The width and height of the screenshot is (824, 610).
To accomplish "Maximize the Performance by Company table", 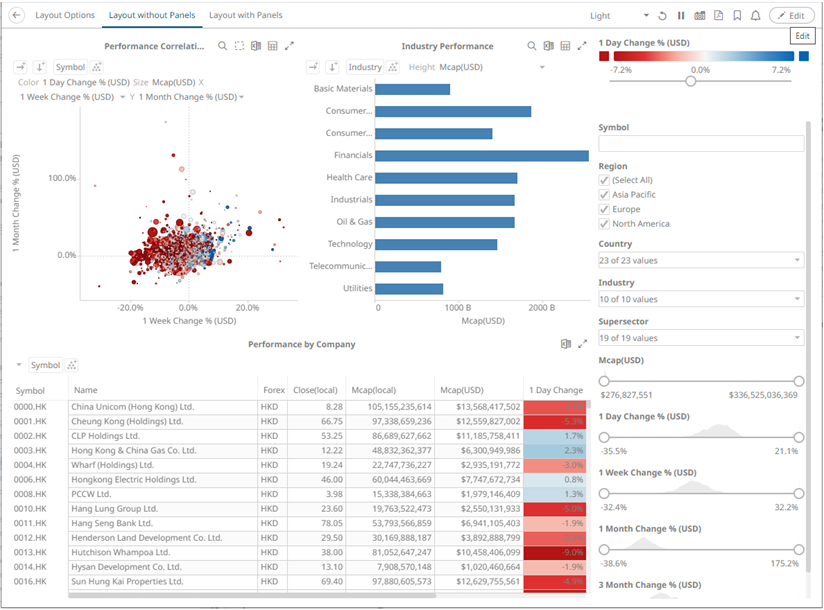I will click(582, 344).
